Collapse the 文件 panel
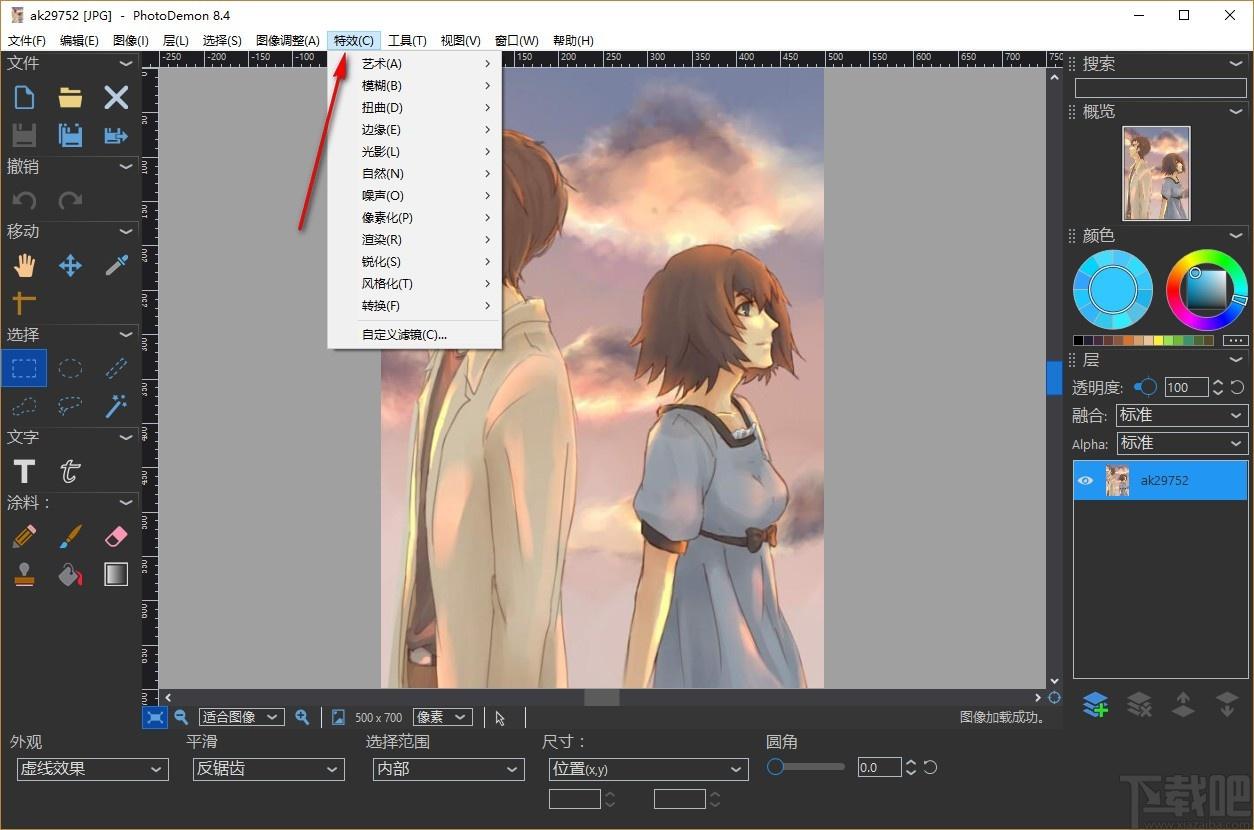The height and width of the screenshot is (830, 1254). [126, 63]
